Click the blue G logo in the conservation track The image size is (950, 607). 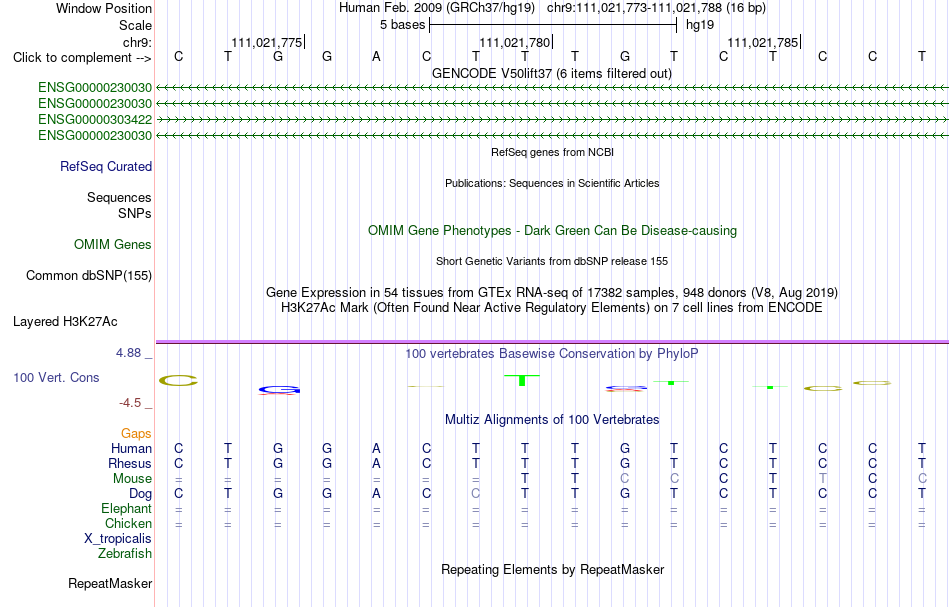(x=279, y=390)
